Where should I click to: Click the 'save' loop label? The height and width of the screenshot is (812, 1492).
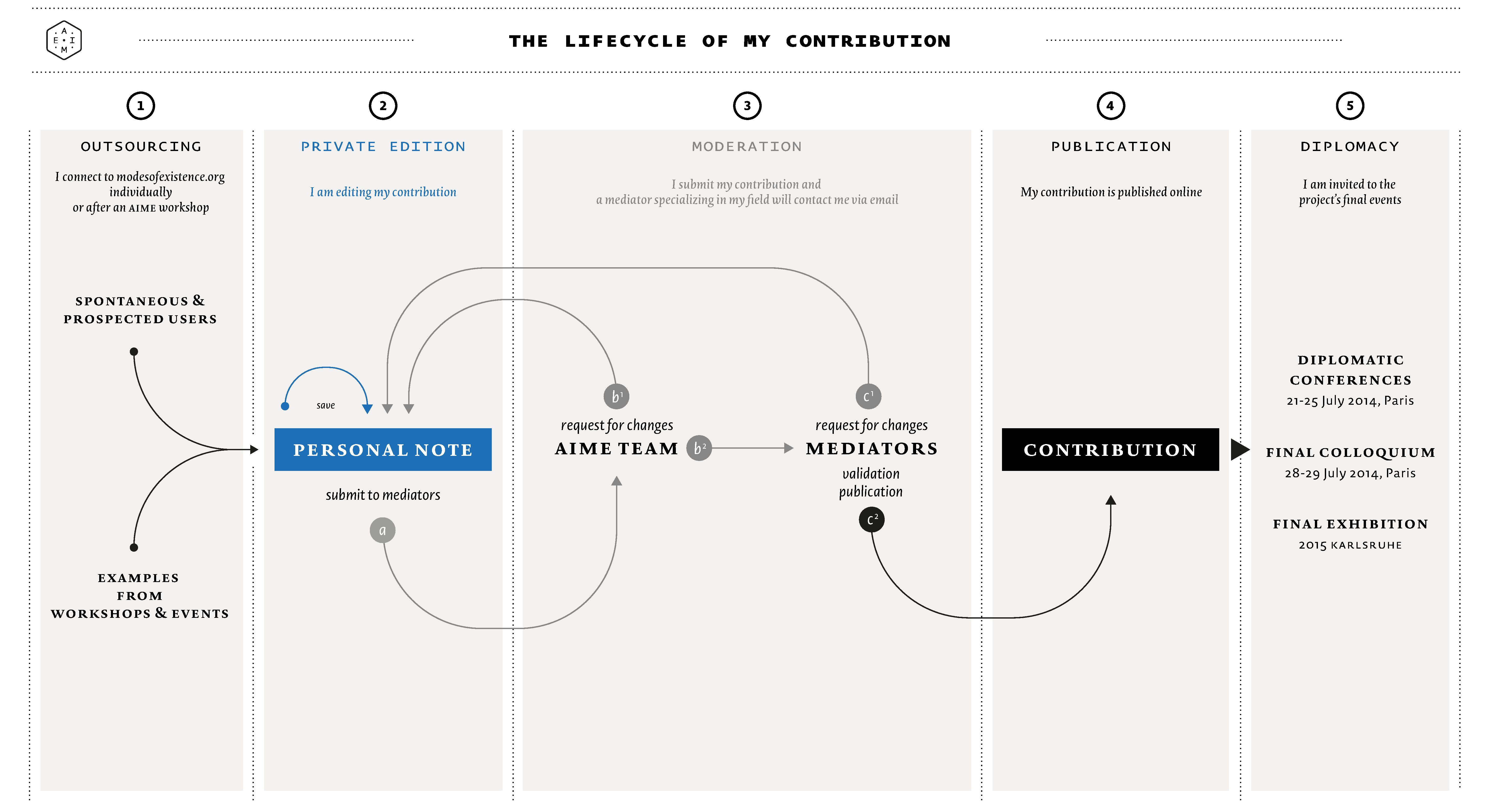click(325, 405)
